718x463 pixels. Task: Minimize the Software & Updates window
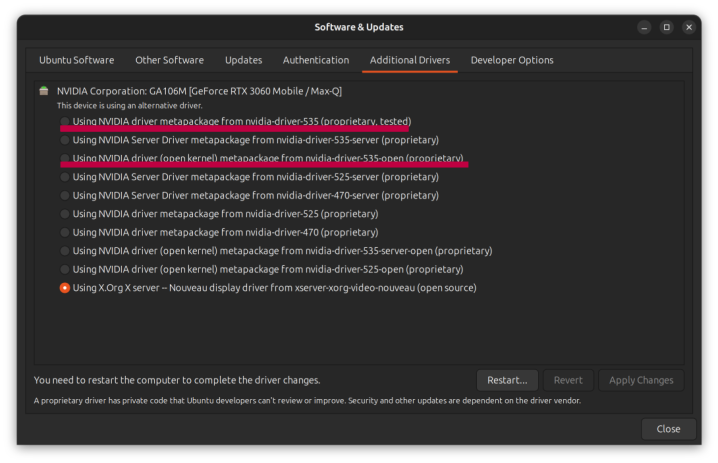click(x=644, y=27)
